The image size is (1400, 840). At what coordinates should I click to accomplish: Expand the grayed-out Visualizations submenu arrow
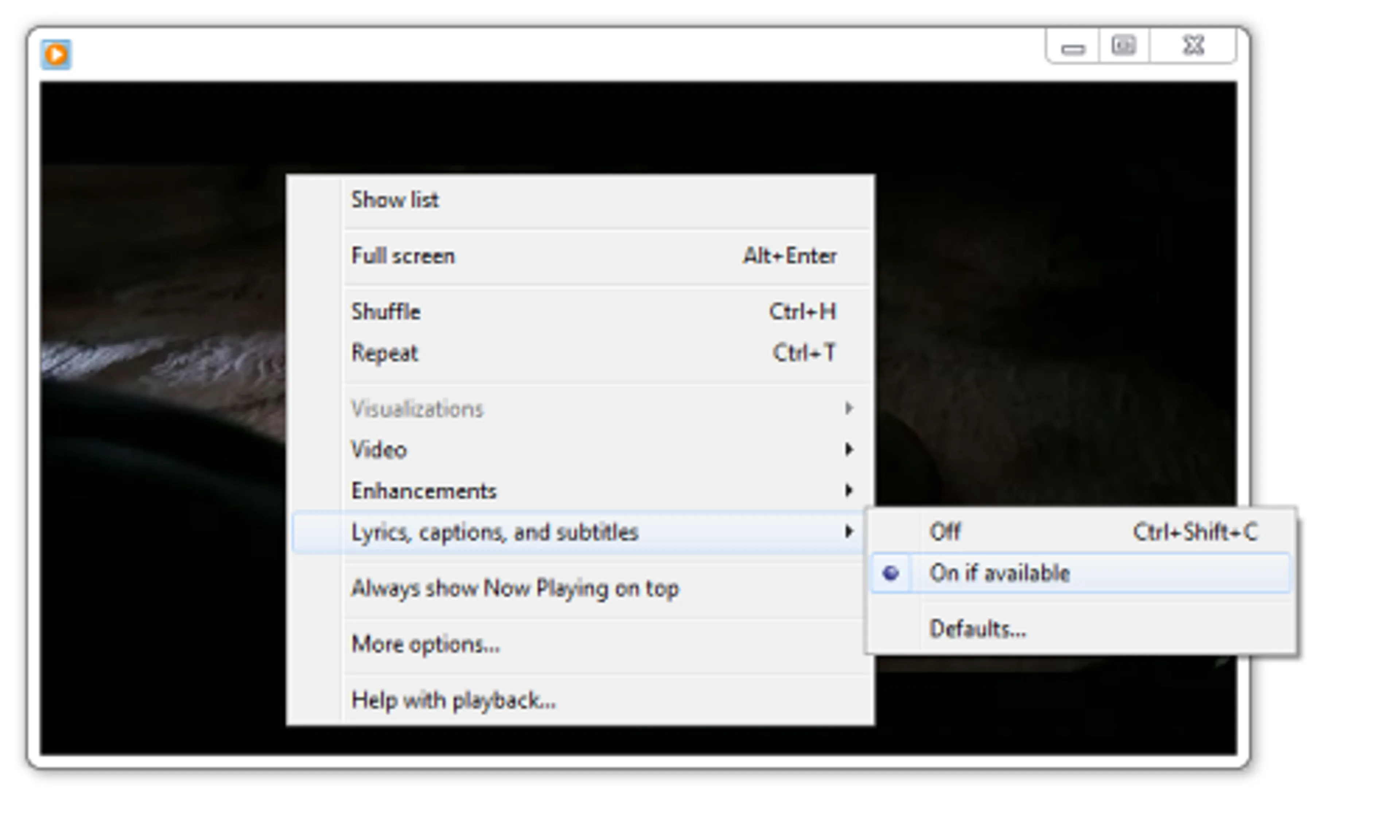coord(848,408)
